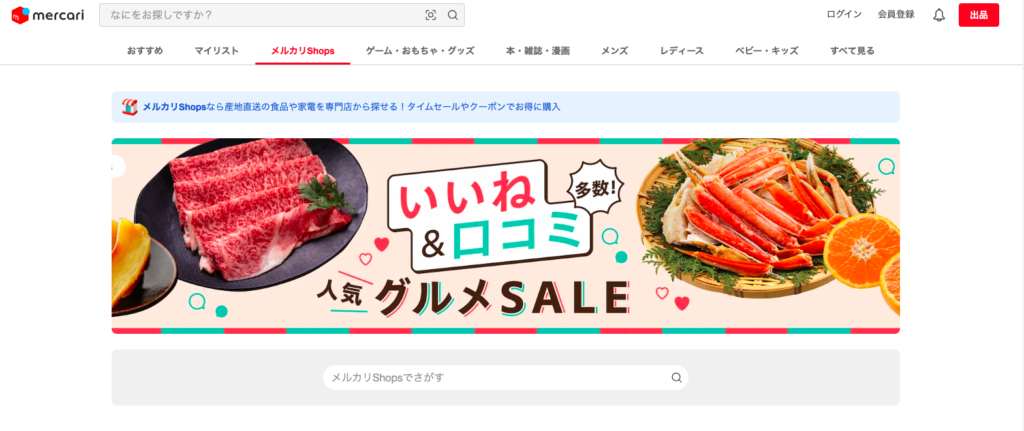
Task: Select the 本・雑誌・漫画 category
Action: click(x=537, y=50)
